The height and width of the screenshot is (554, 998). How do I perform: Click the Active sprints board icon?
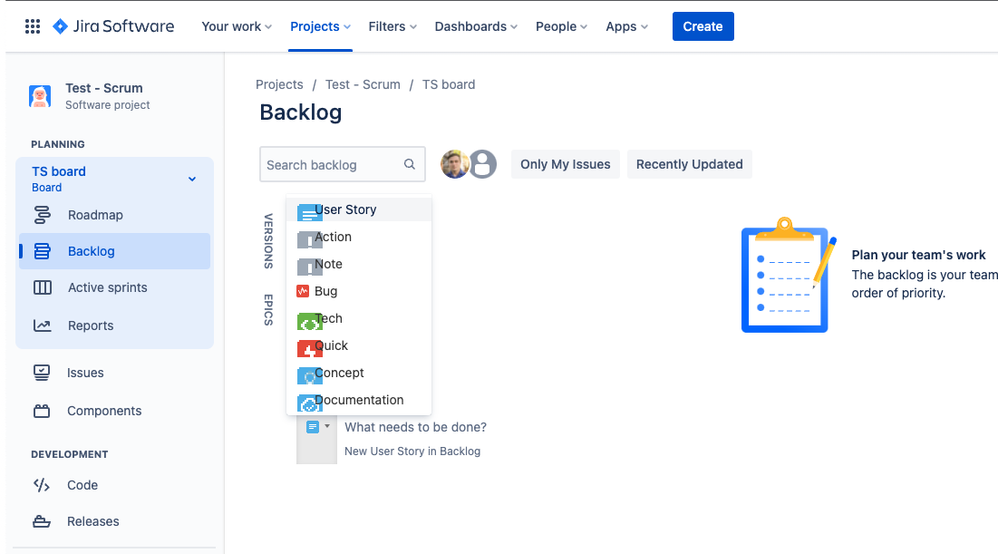[x=42, y=287]
